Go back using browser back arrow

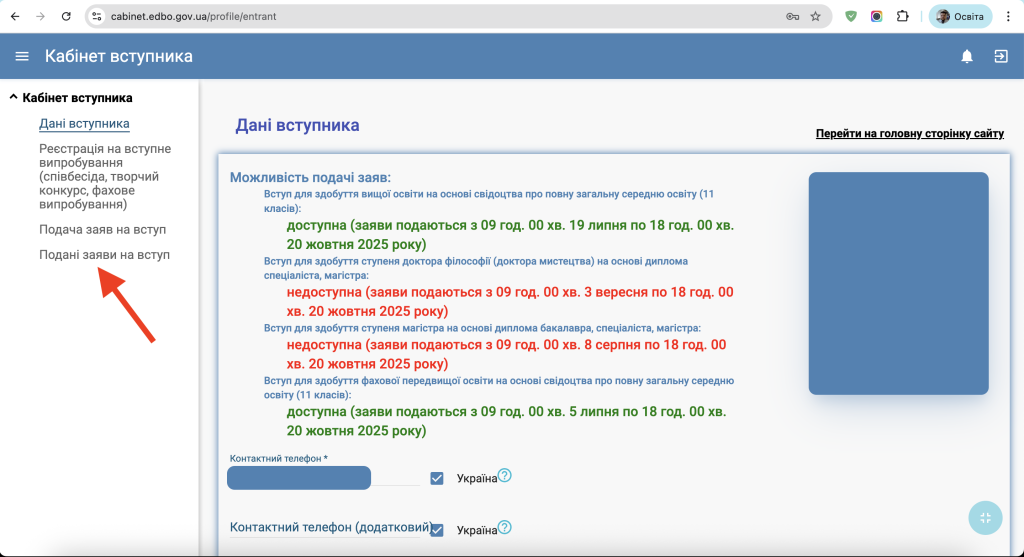pyautogui.click(x=15, y=16)
